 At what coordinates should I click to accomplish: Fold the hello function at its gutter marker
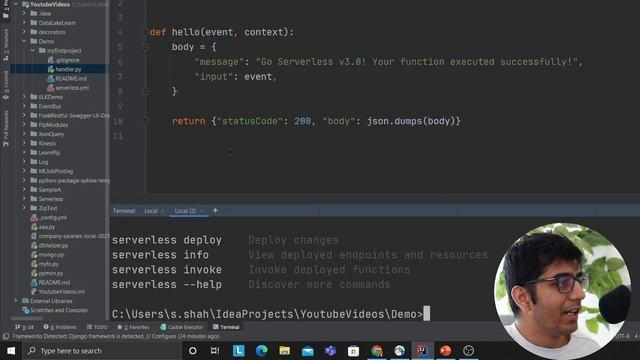[x=146, y=33]
